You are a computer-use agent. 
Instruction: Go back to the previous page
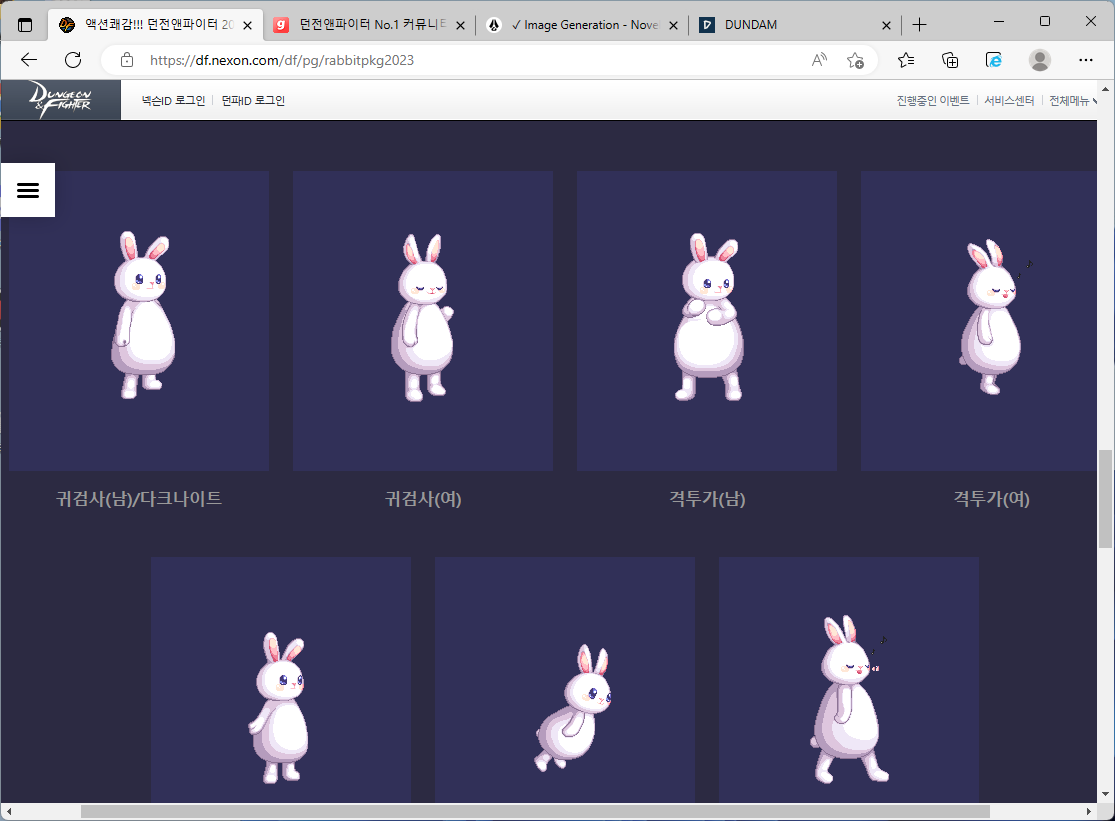(x=29, y=60)
